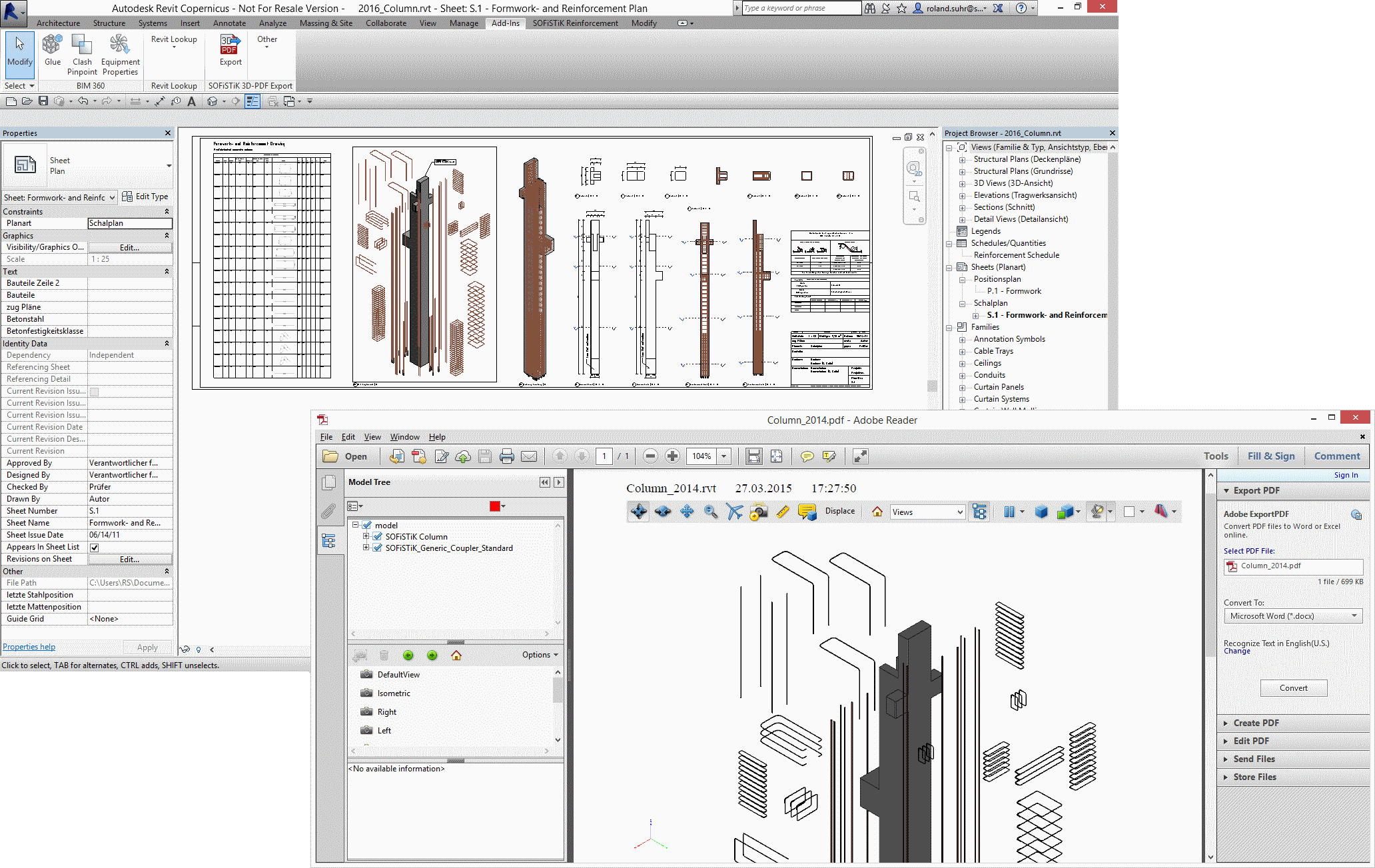Uncheck the model checkbox in Model Tree
The height and width of the screenshot is (868, 1375).
[367, 525]
